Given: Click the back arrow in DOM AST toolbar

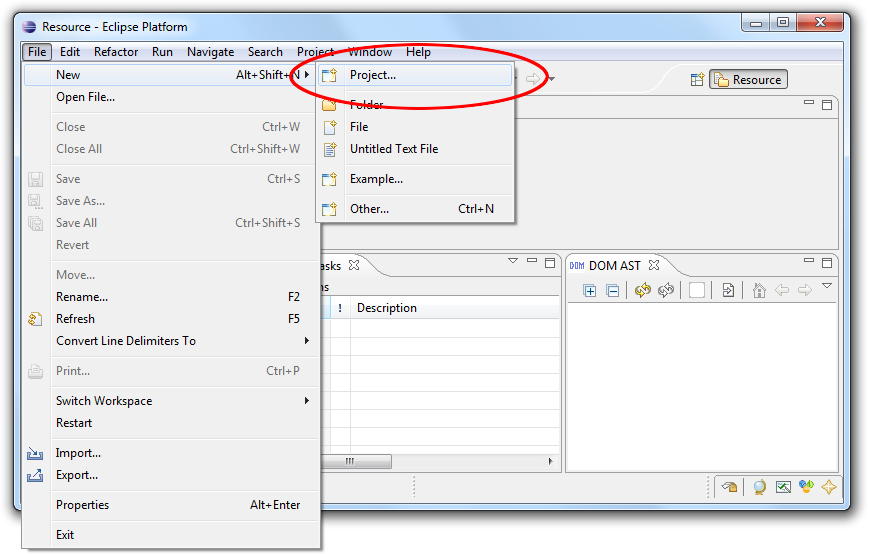Looking at the screenshot, I should [782, 290].
